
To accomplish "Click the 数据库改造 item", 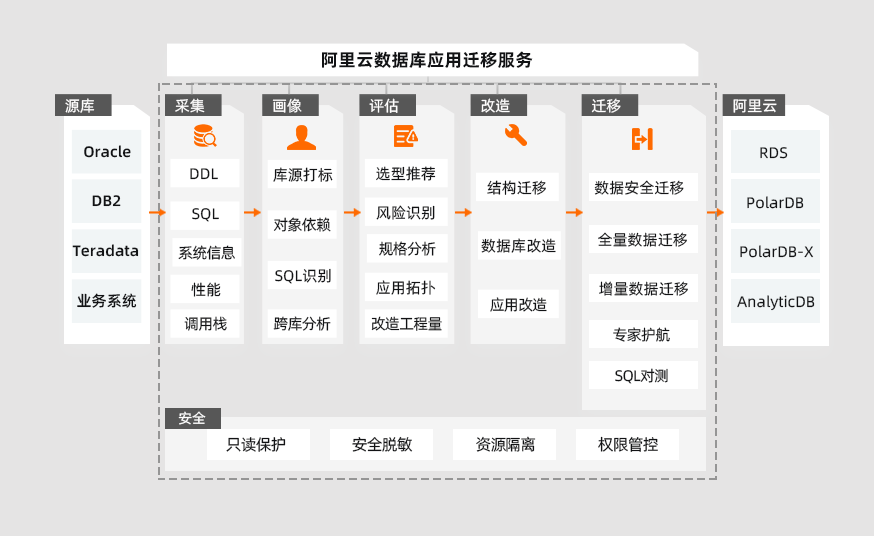I will (518, 246).
